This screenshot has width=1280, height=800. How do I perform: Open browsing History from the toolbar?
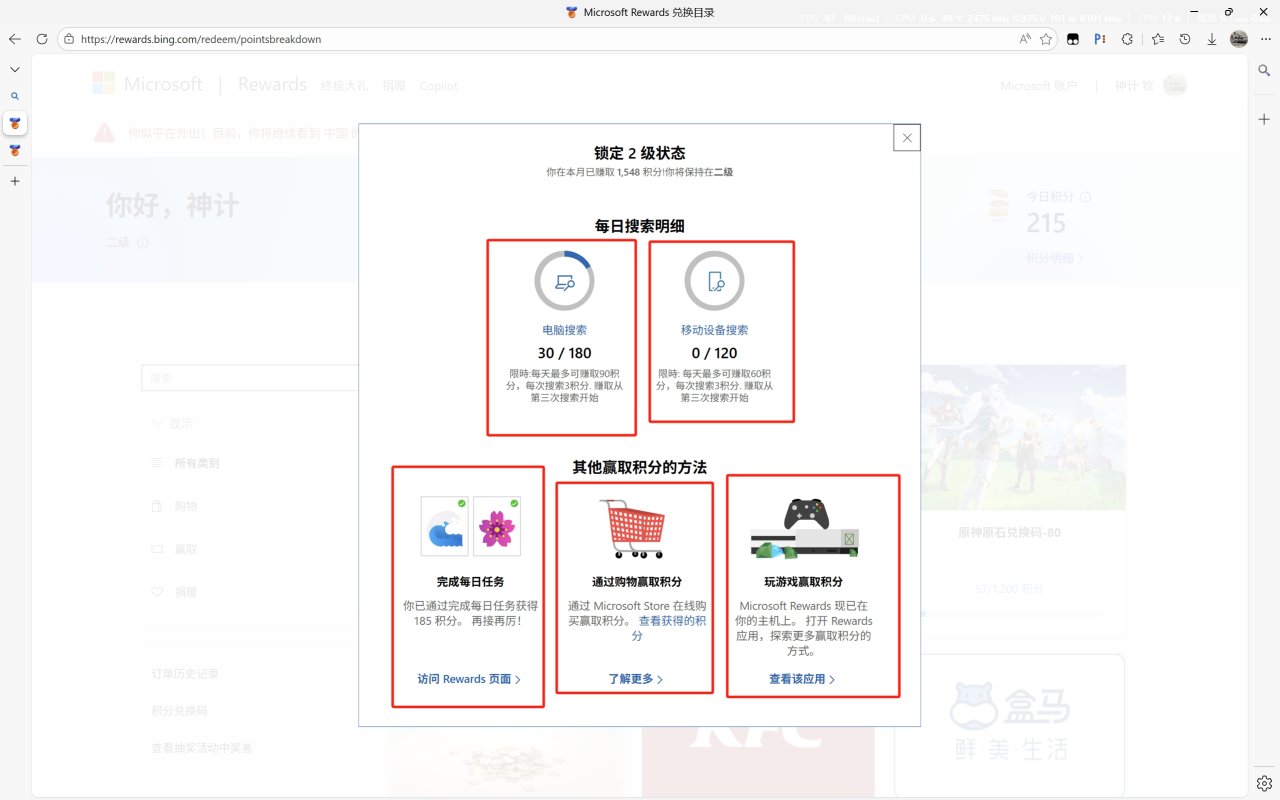coord(1185,39)
